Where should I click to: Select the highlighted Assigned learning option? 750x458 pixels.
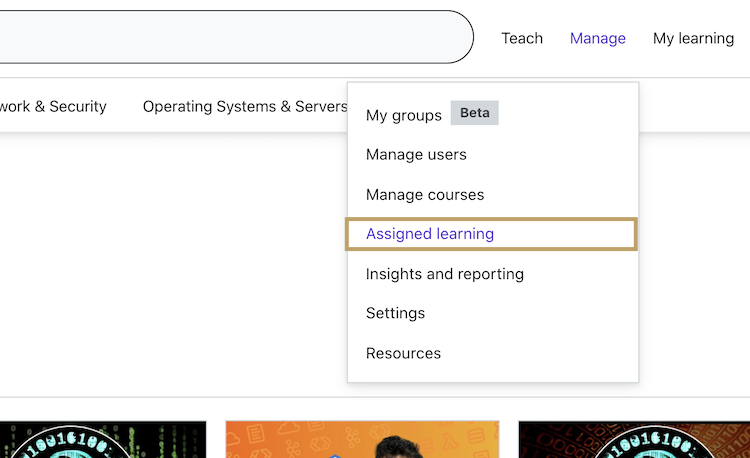pyautogui.click(x=430, y=234)
